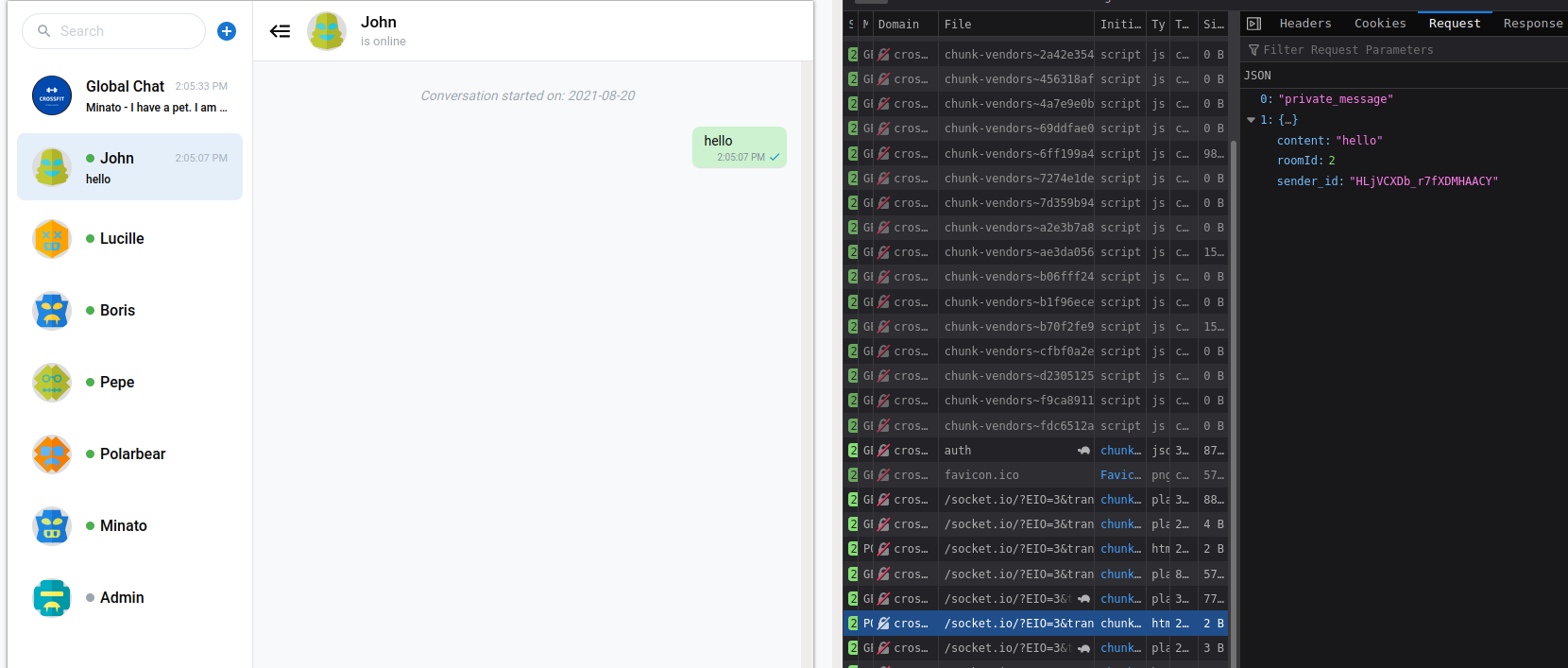
Task: Switch to the Headers tab
Action: [x=1304, y=24]
